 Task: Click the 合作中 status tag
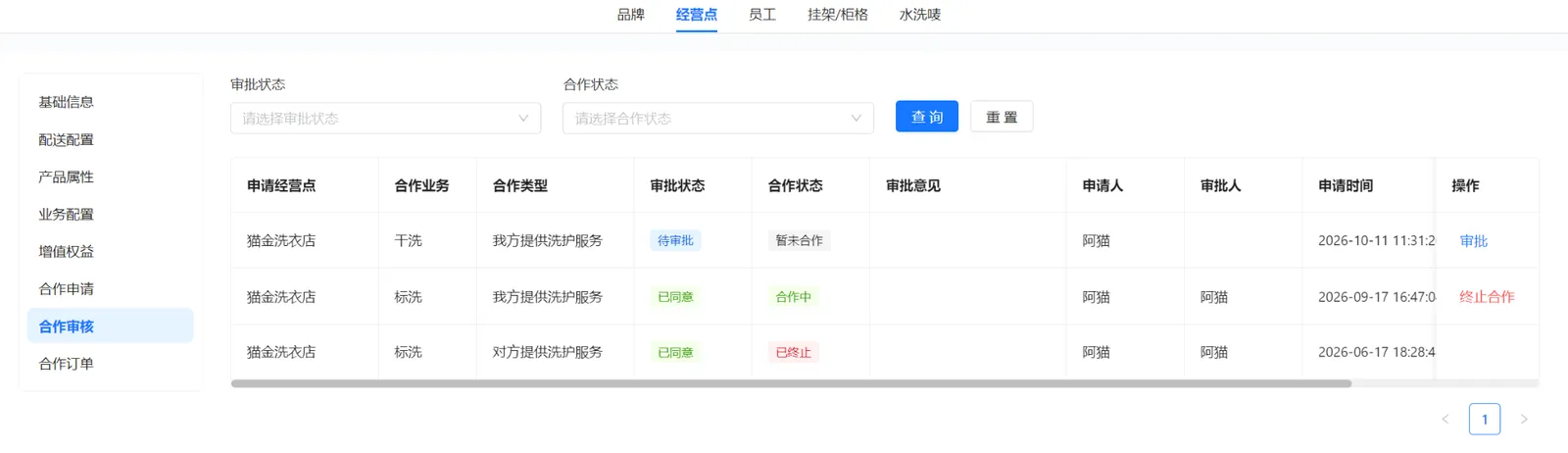tap(794, 297)
